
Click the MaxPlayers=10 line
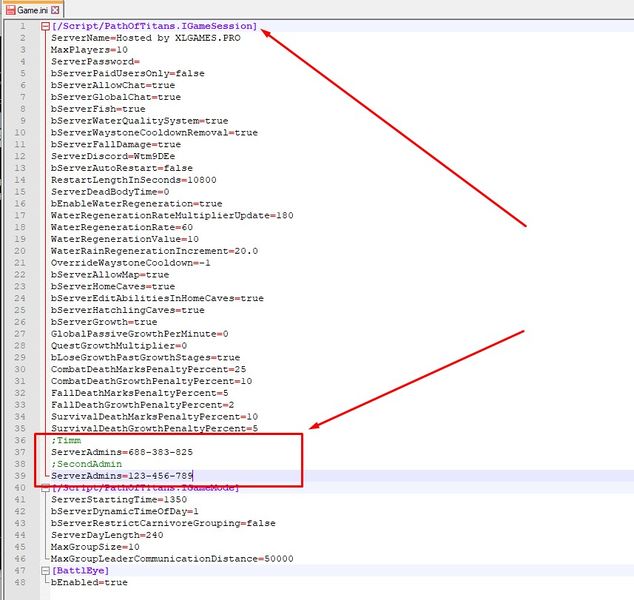point(89,49)
